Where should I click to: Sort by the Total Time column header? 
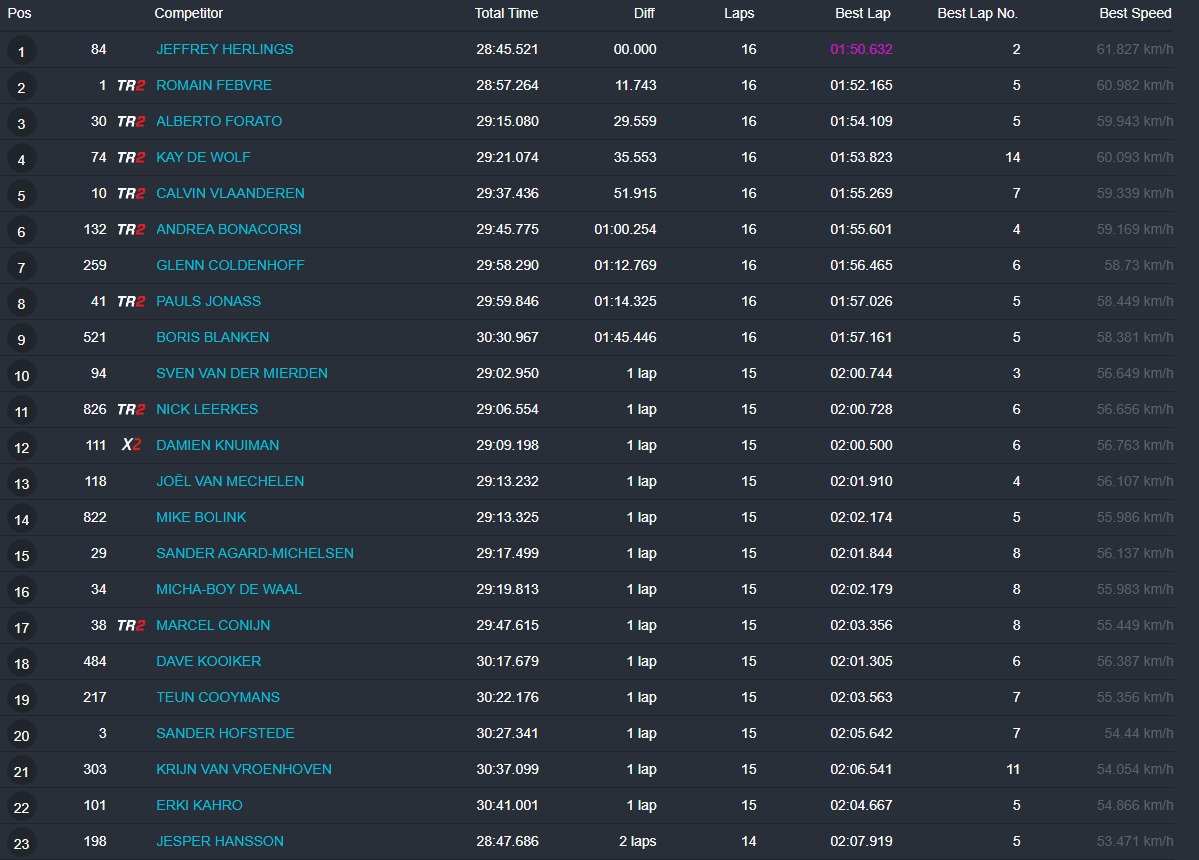click(506, 13)
